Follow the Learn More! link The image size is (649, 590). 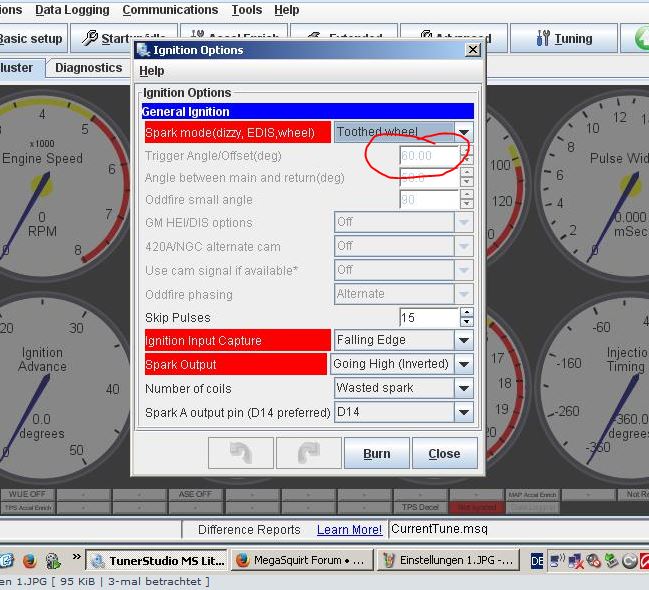(349, 530)
